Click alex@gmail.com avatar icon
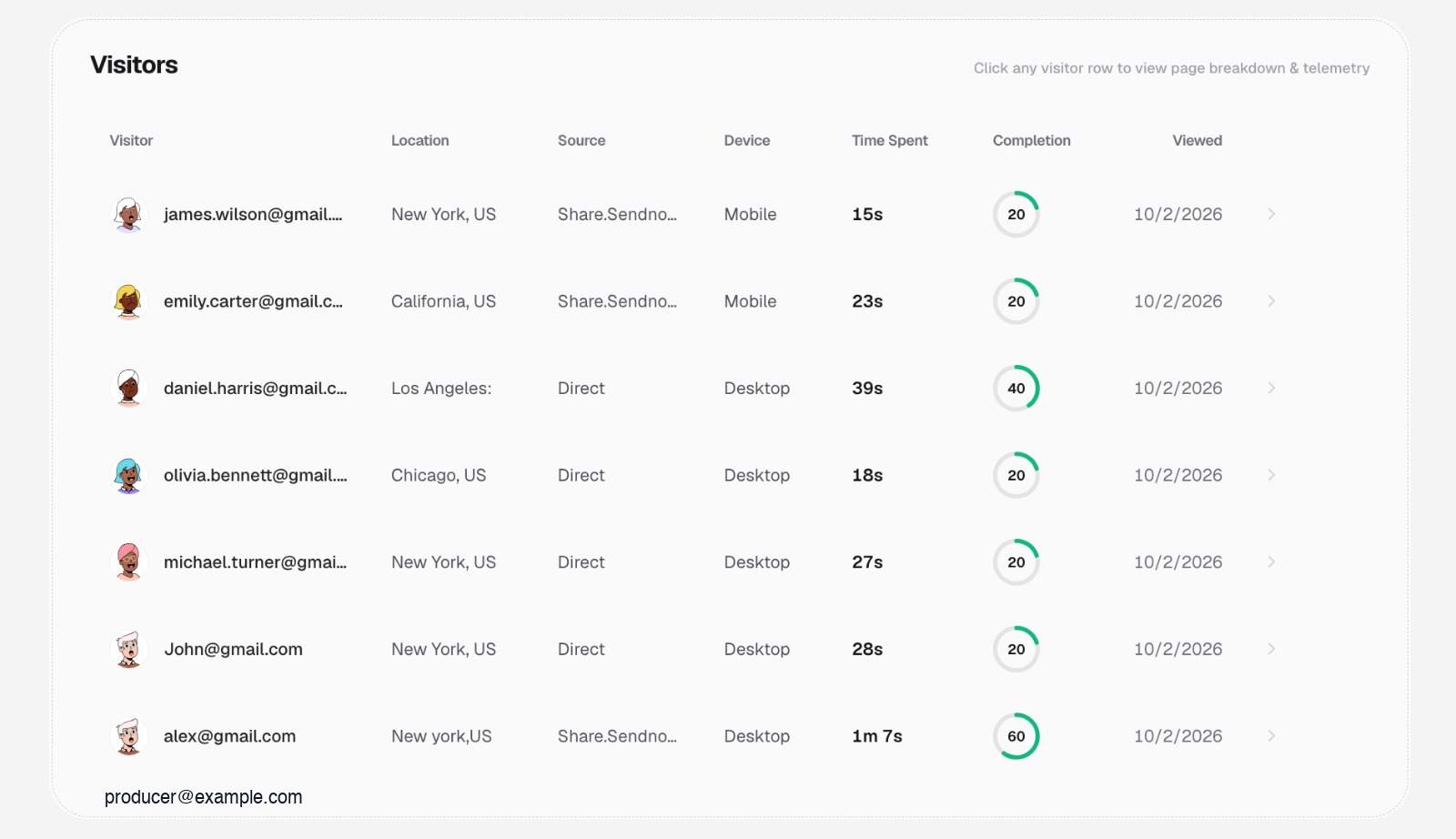 (129, 736)
